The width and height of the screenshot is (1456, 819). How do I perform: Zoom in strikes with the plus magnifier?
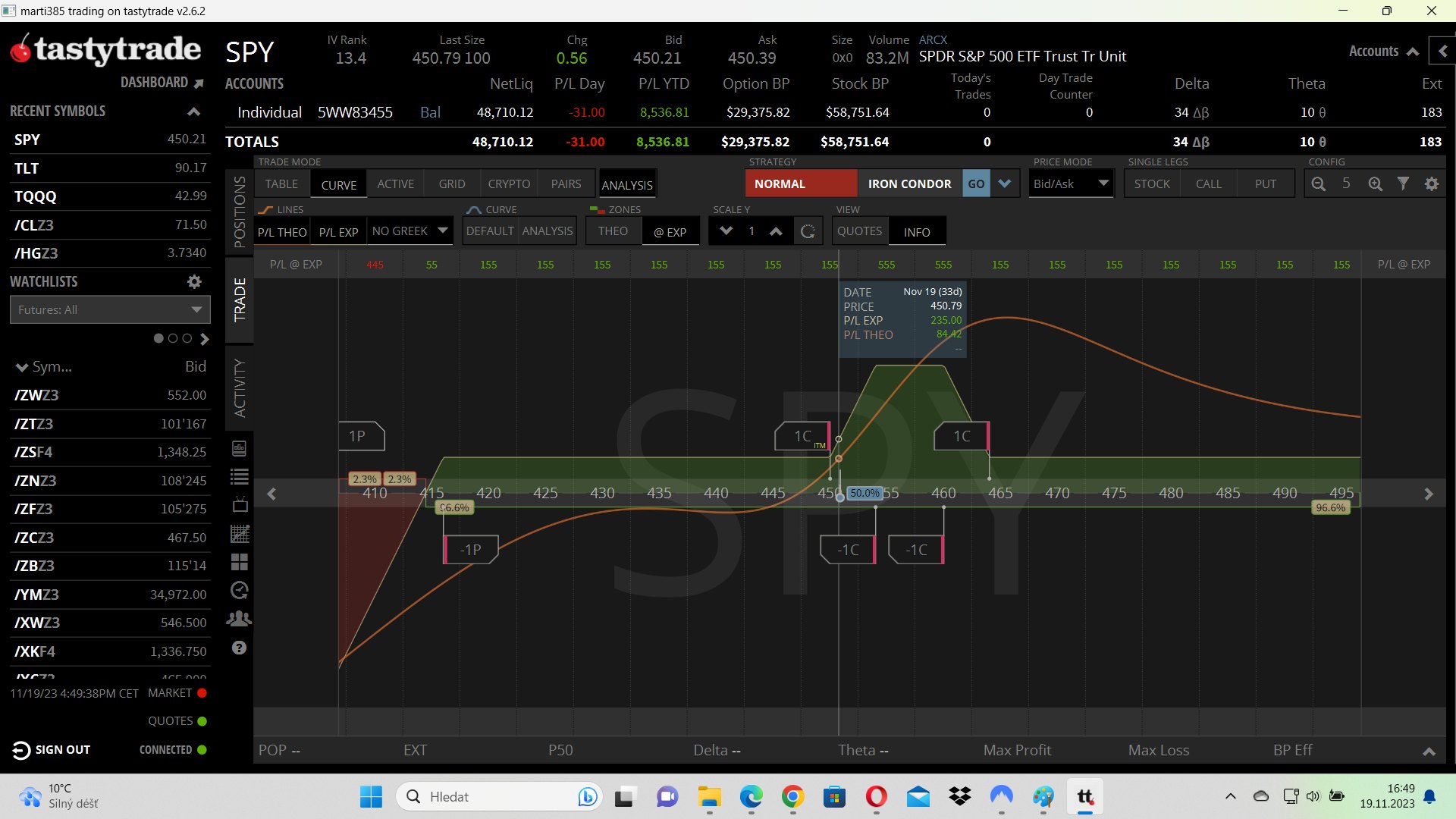(1375, 184)
